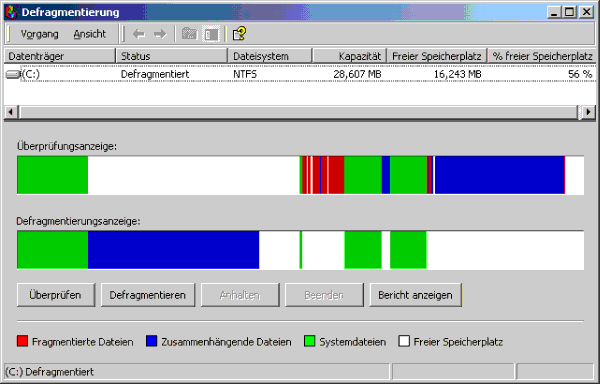Click the right scroll arrow of the list
The width and height of the screenshot is (600, 384).
589,112
